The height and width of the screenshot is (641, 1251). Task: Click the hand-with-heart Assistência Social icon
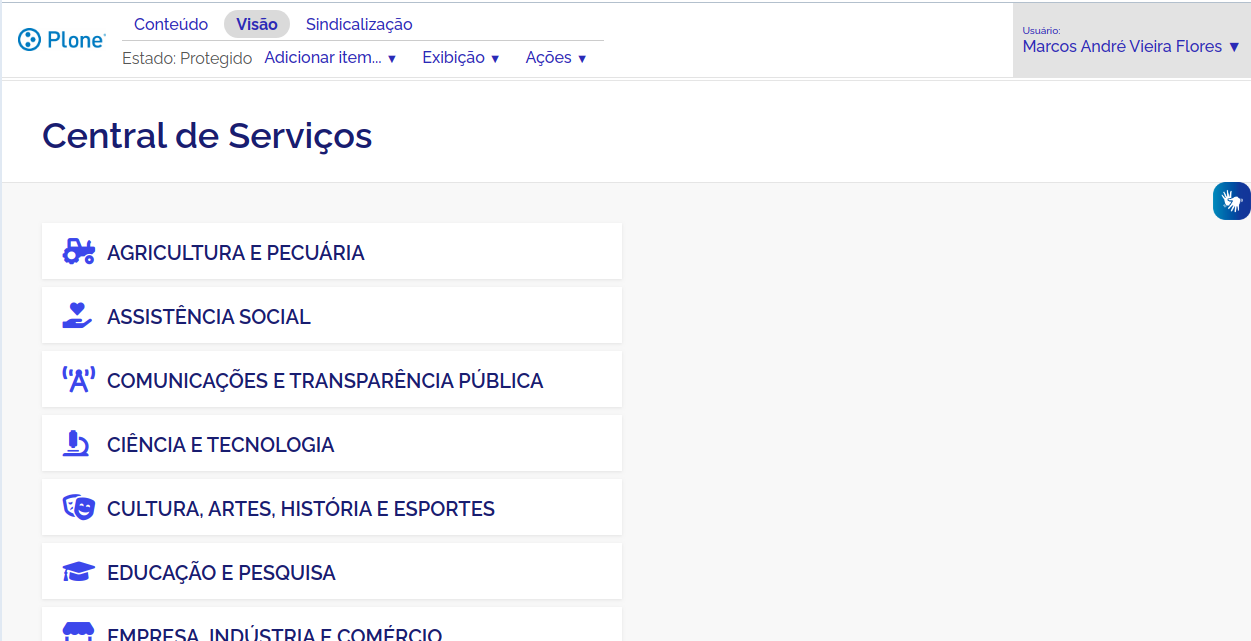(x=78, y=316)
